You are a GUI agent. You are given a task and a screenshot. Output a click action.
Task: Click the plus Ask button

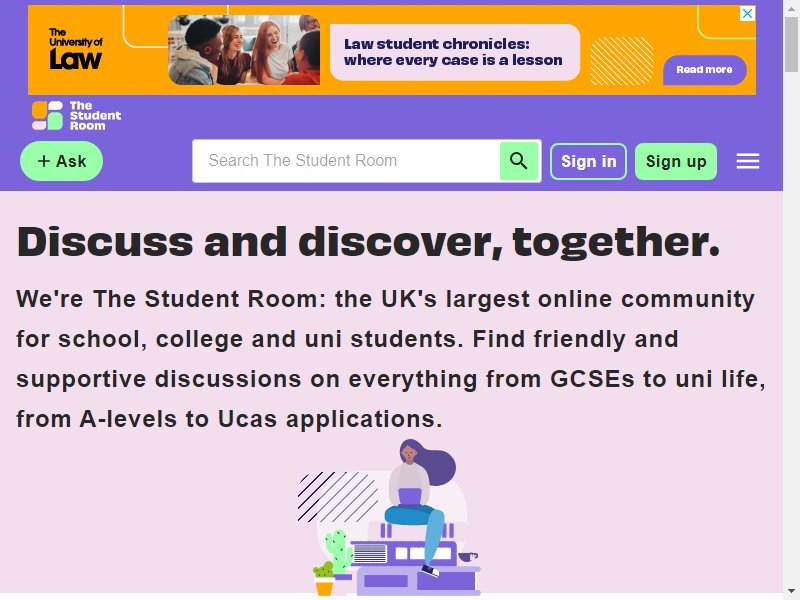tap(61, 161)
